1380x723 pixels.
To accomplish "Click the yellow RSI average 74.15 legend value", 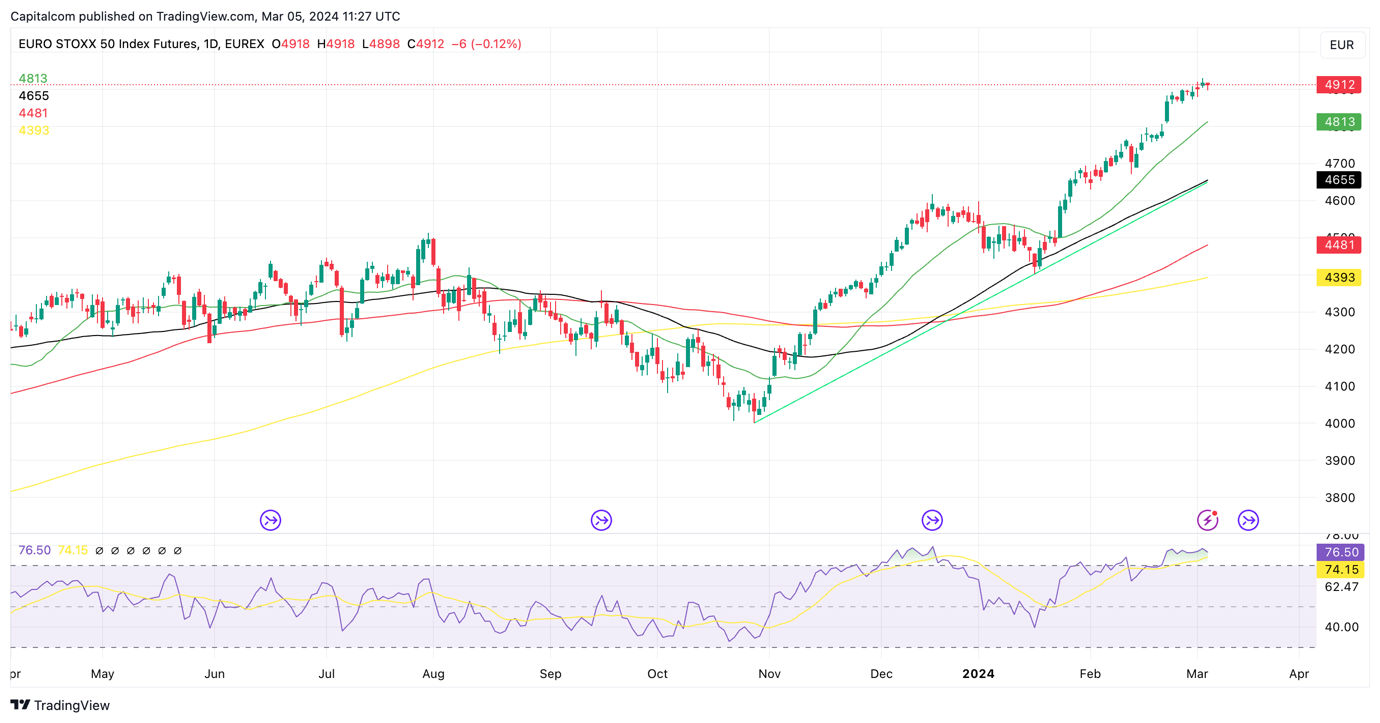I will [x=73, y=551].
